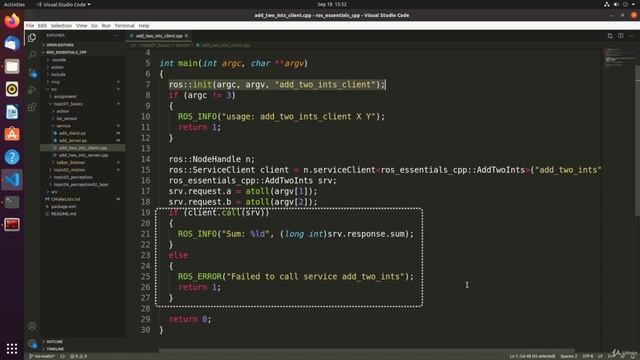The height and width of the screenshot is (360, 640).
Task: Click the volume icon in top bar
Action: pyautogui.click(x=616, y=4)
